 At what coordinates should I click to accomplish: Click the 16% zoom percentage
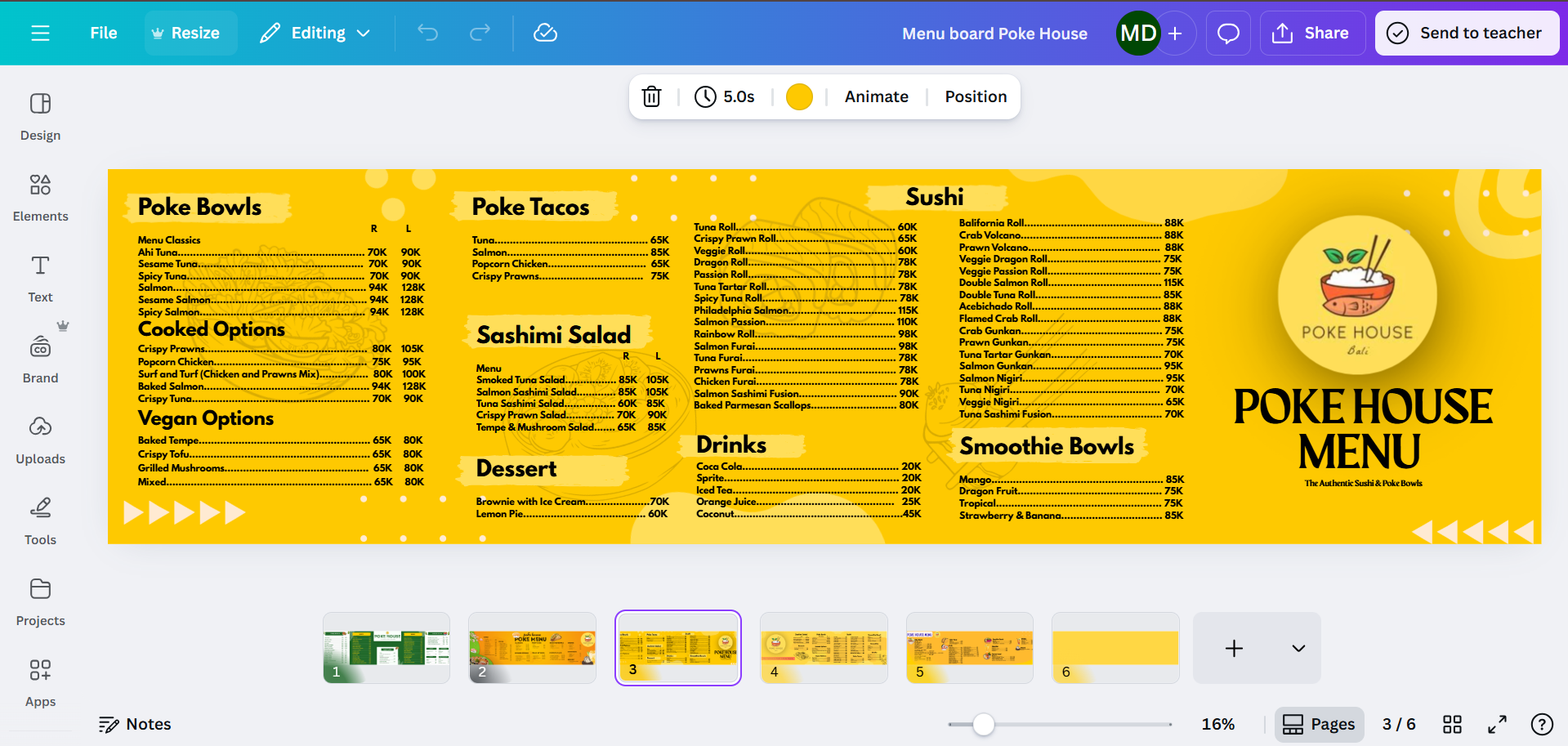click(x=1217, y=724)
